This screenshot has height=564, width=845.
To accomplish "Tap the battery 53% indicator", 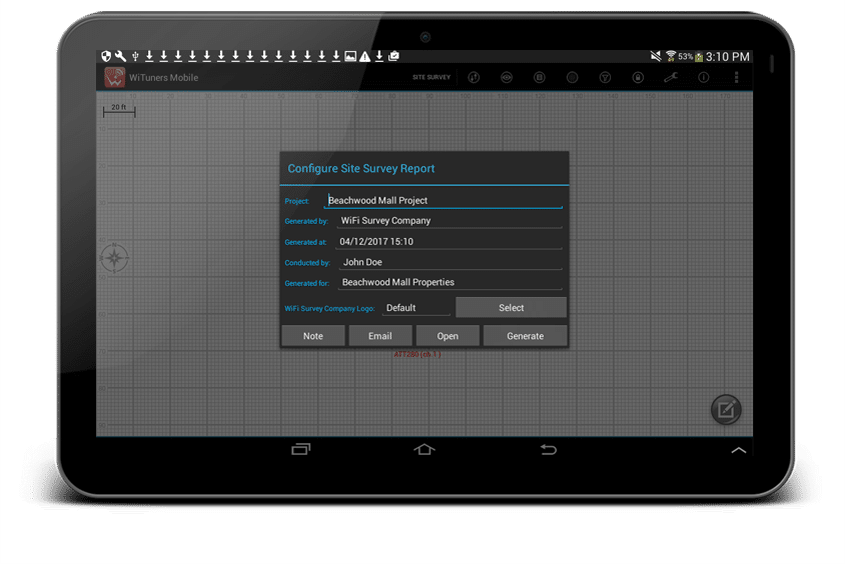I will (691, 57).
